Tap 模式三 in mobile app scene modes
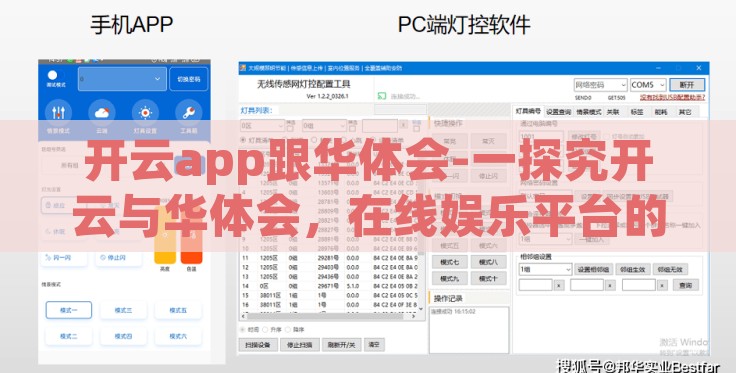736x373 pixels. [x=123, y=310]
